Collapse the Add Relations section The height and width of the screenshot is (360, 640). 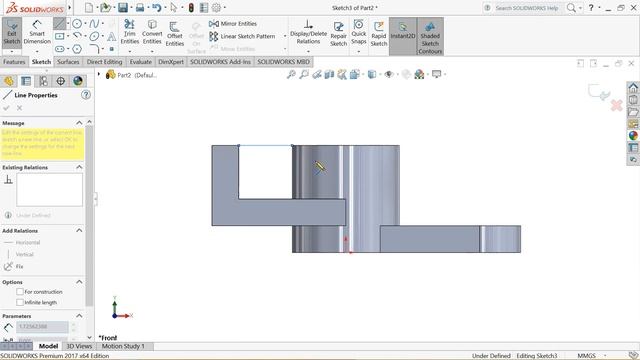[x=79, y=231]
